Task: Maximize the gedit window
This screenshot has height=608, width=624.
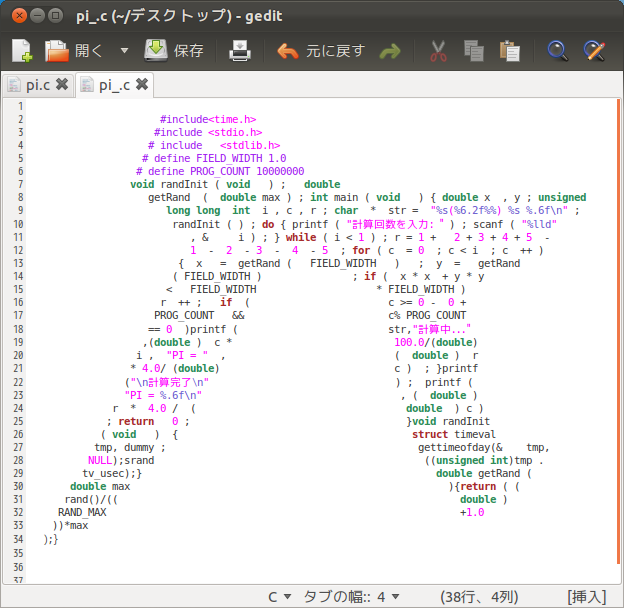Action: tap(56, 16)
